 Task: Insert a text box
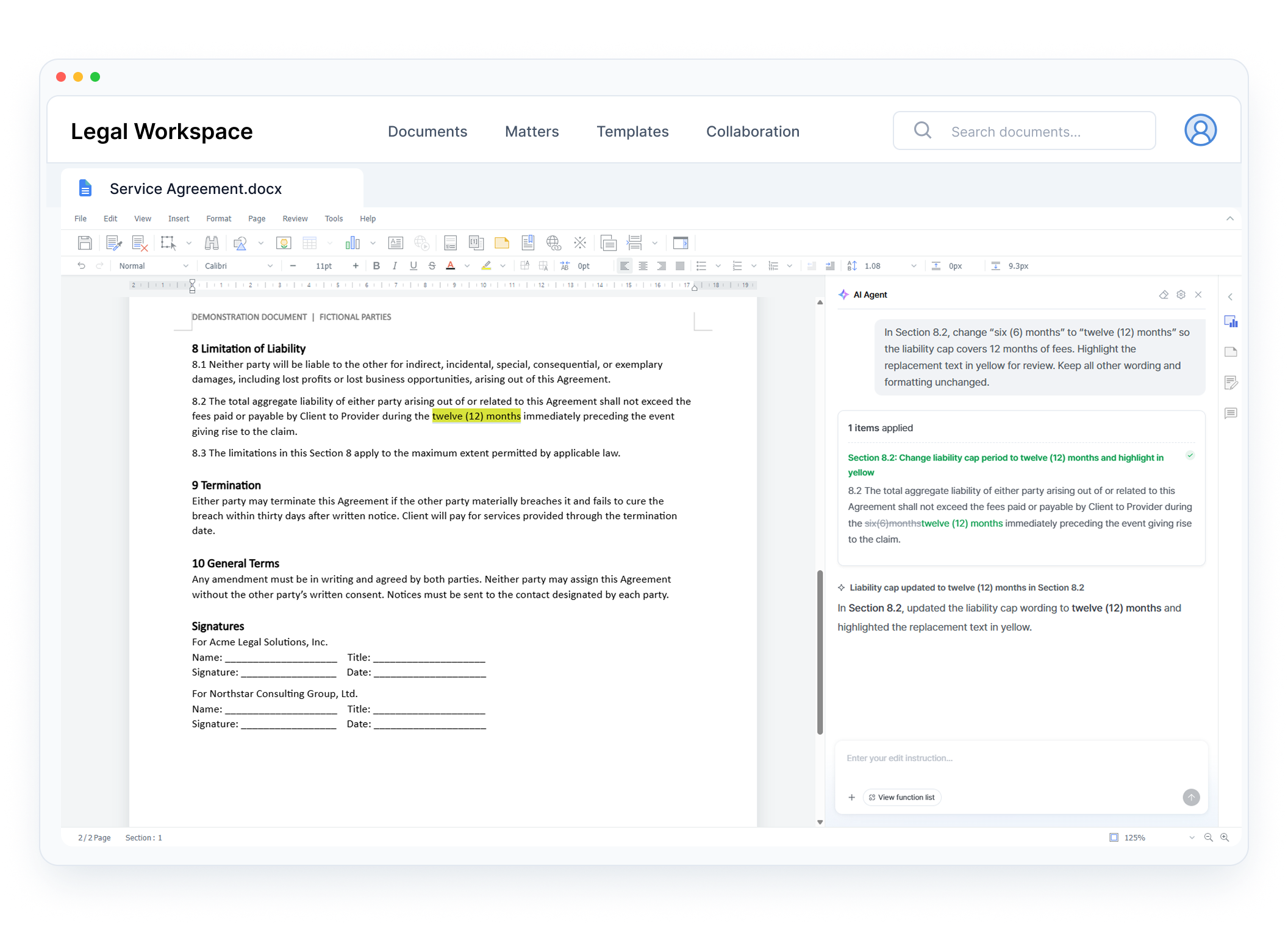pyautogui.click(x=396, y=243)
